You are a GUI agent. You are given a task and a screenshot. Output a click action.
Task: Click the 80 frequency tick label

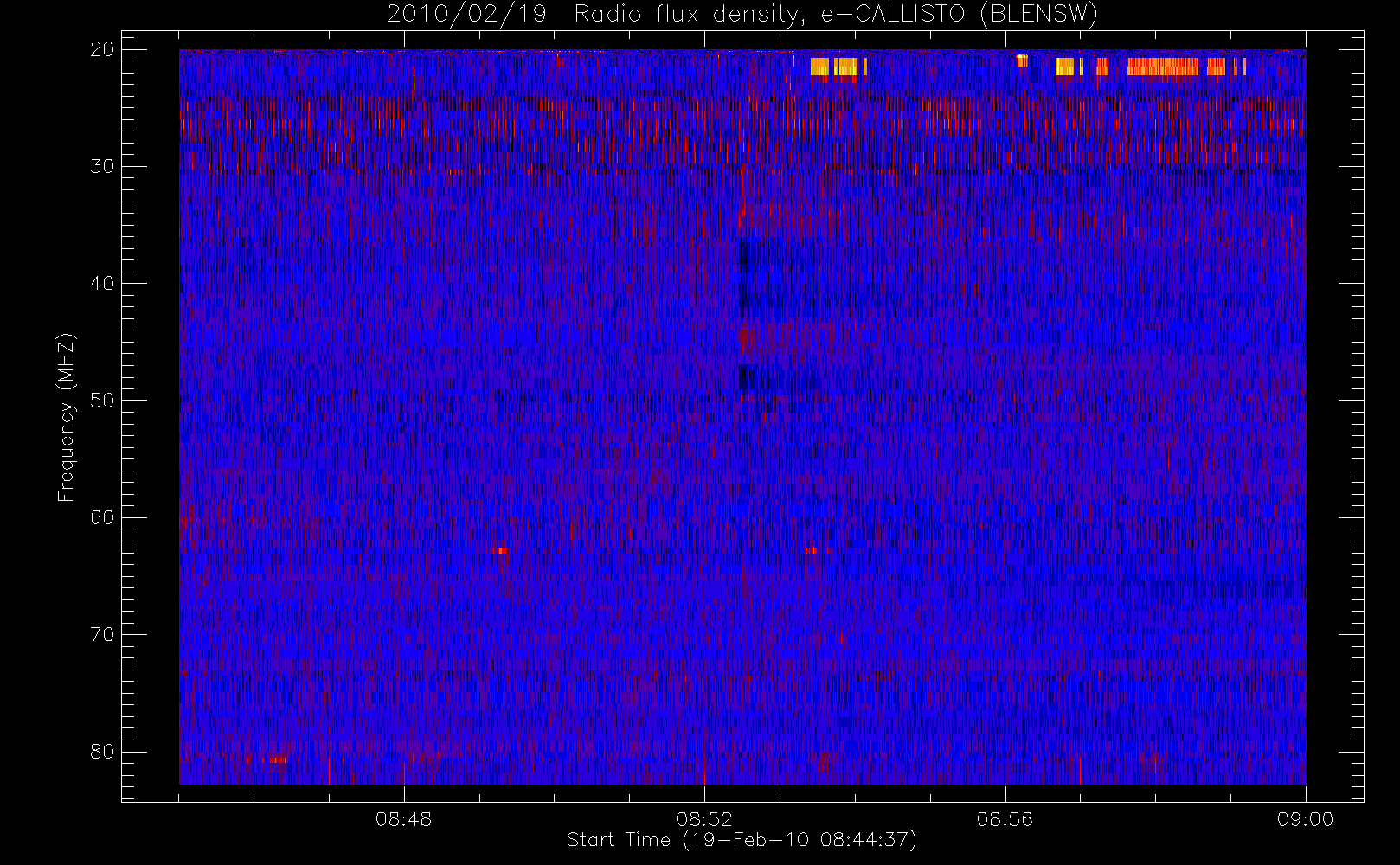click(x=102, y=752)
